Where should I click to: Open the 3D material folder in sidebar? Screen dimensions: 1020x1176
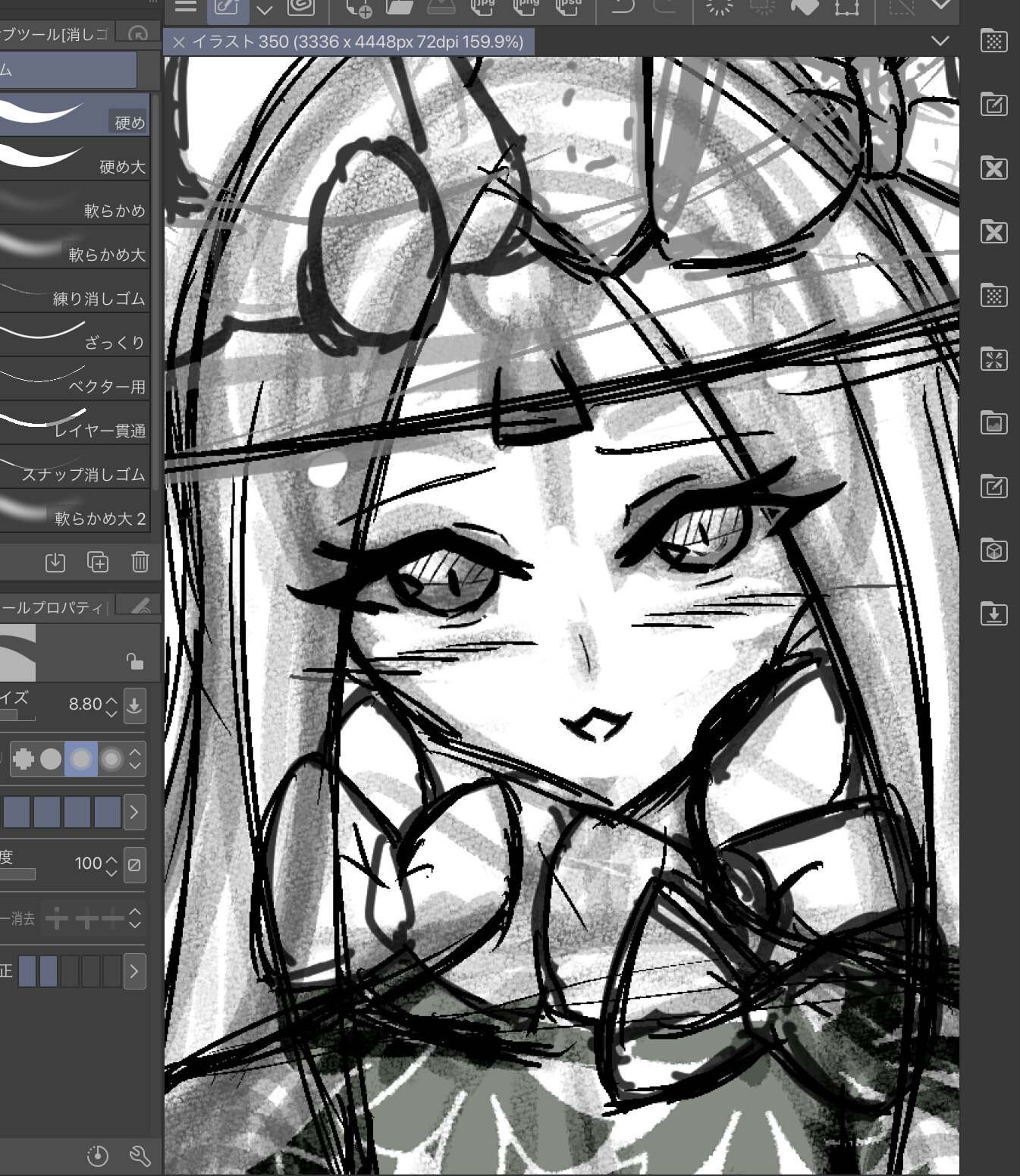(993, 550)
